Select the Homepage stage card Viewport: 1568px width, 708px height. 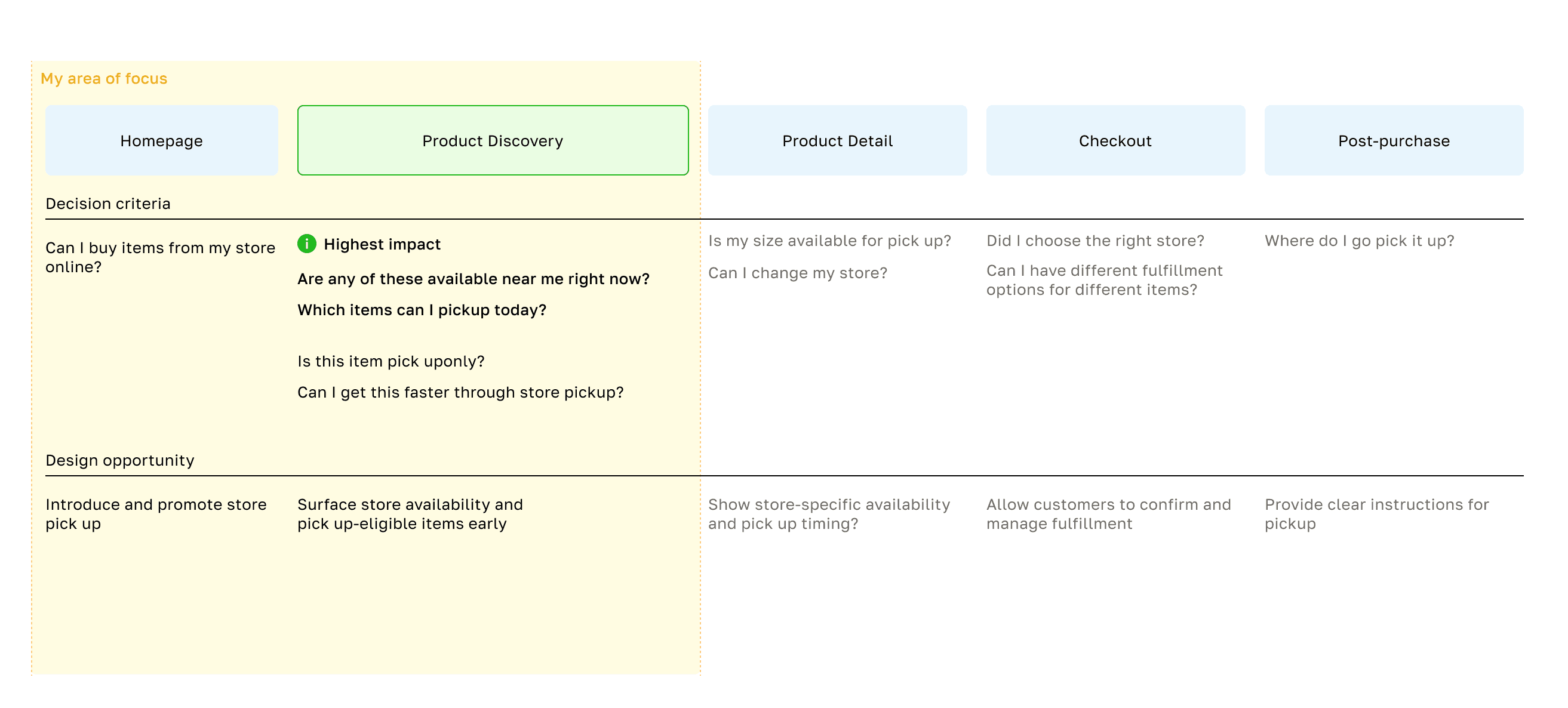click(x=161, y=141)
